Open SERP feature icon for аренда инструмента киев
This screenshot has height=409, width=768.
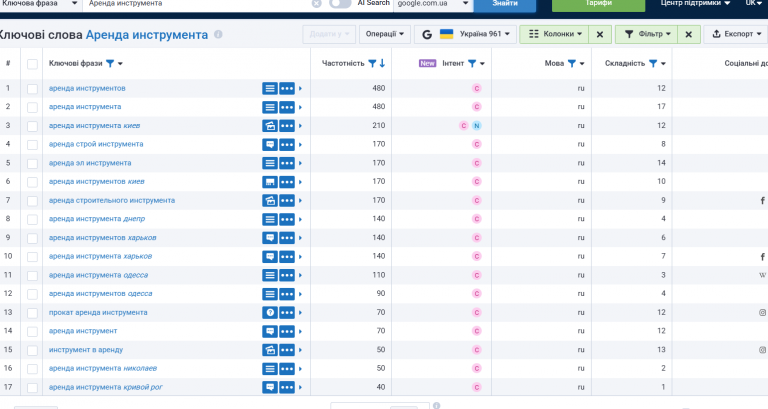pyautogui.click(x=269, y=126)
